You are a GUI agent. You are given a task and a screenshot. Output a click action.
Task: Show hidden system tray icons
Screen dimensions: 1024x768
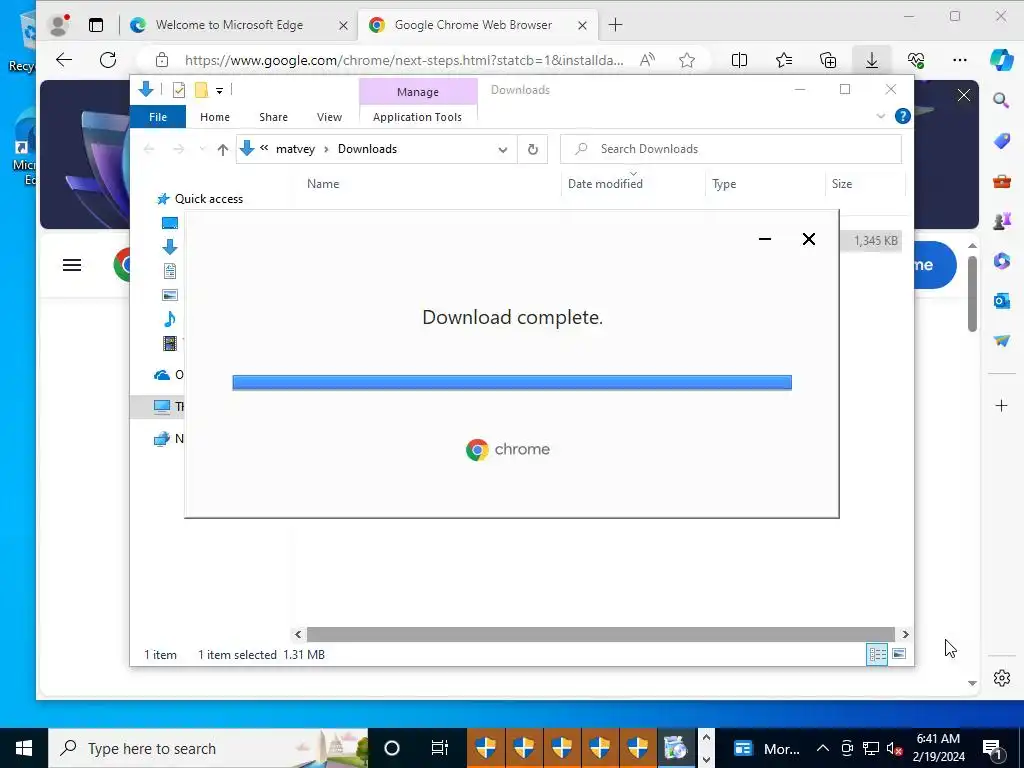(x=823, y=748)
